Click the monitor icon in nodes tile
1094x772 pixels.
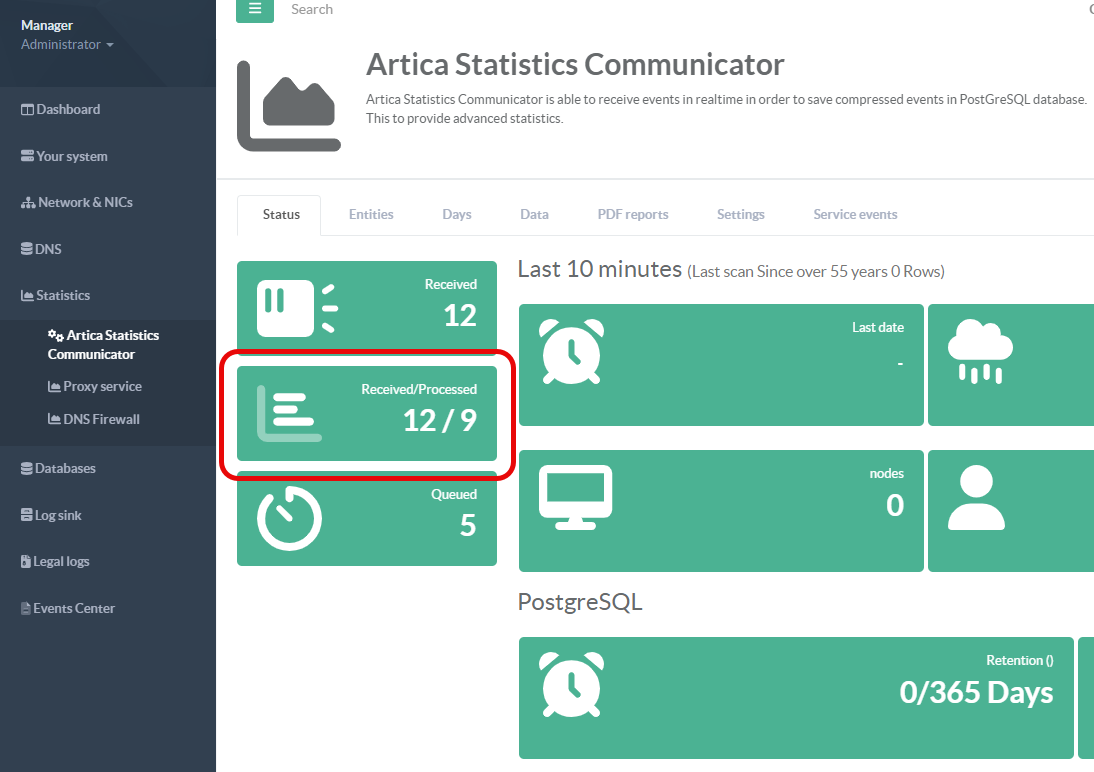(x=575, y=497)
